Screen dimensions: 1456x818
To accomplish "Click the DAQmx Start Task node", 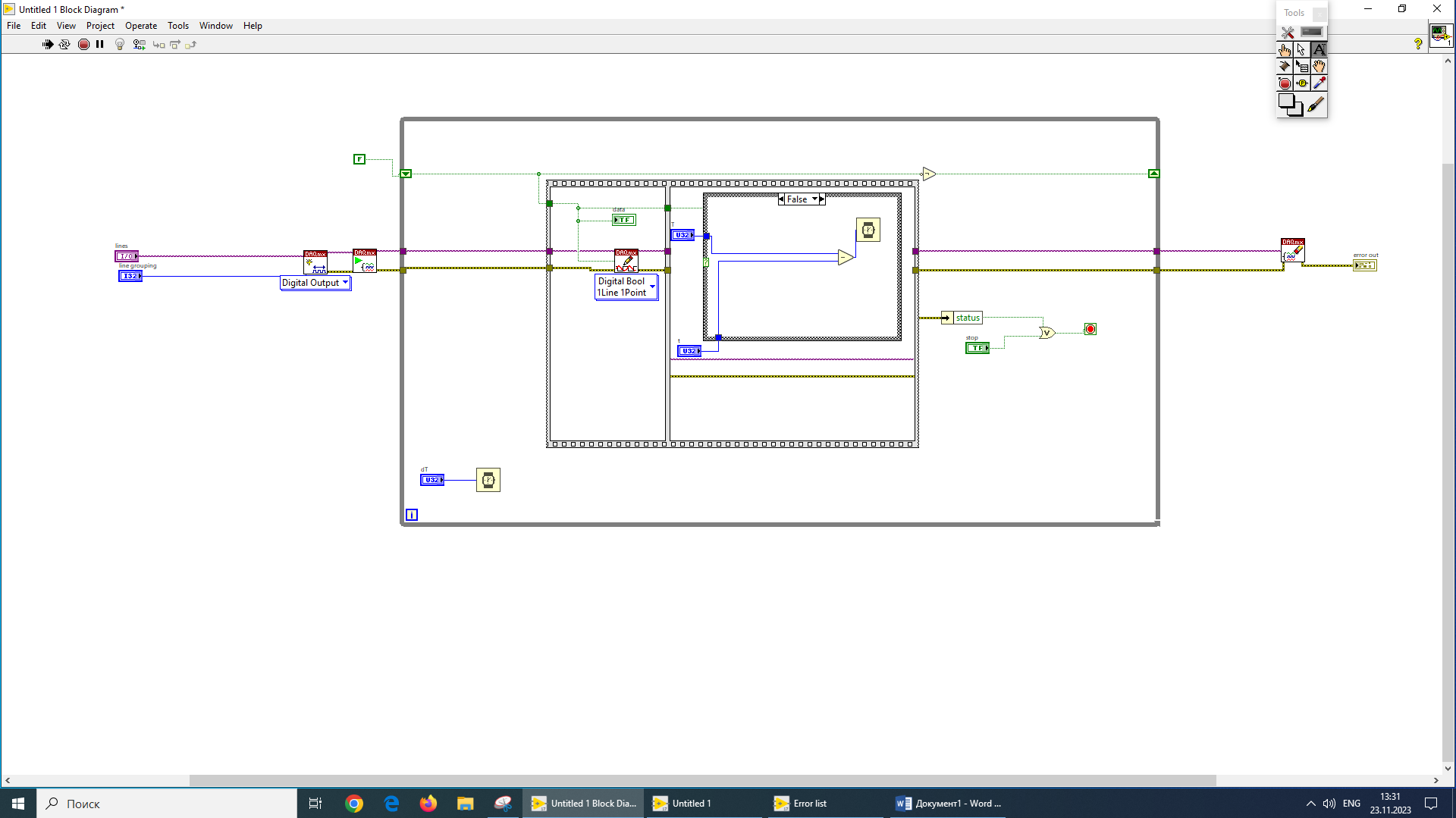I will pos(365,261).
